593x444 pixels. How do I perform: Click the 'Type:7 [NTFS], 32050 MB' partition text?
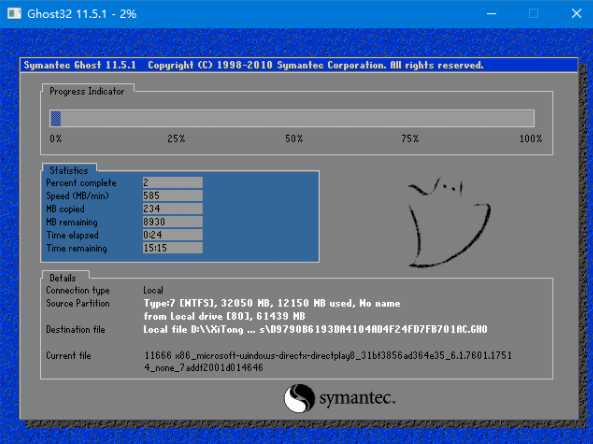tap(272, 303)
